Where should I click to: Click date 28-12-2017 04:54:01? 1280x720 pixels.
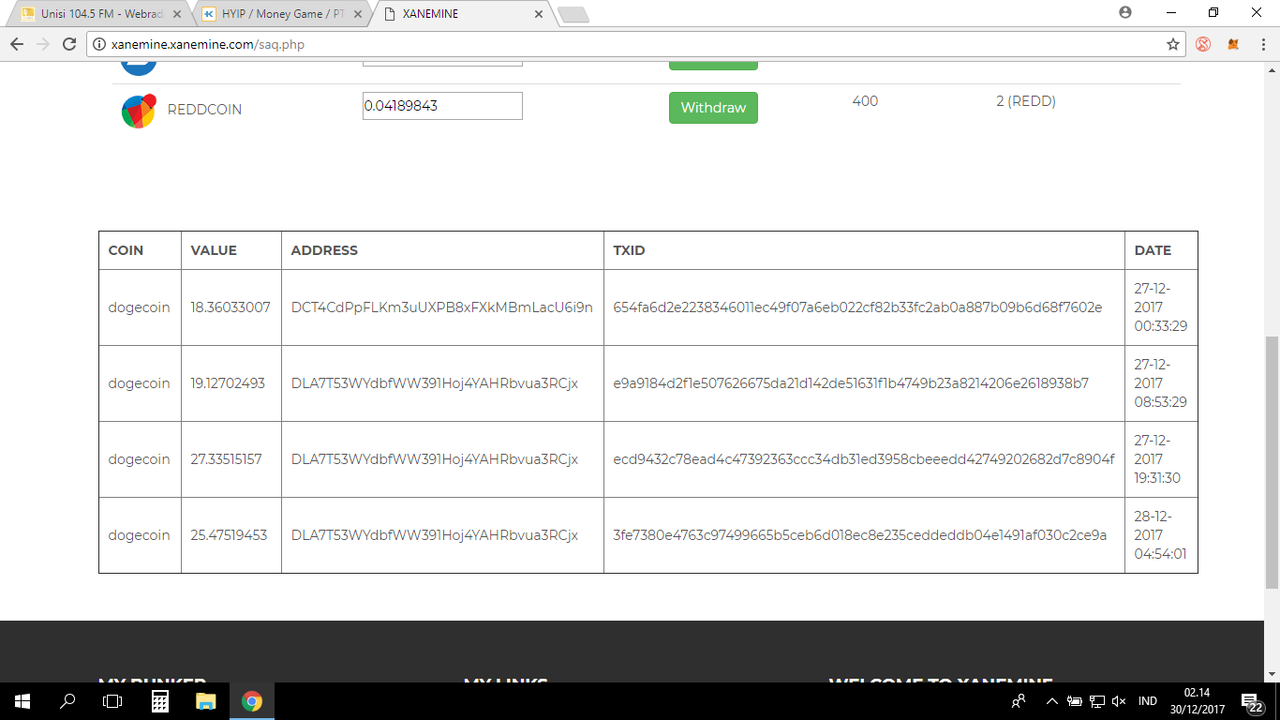point(1160,535)
